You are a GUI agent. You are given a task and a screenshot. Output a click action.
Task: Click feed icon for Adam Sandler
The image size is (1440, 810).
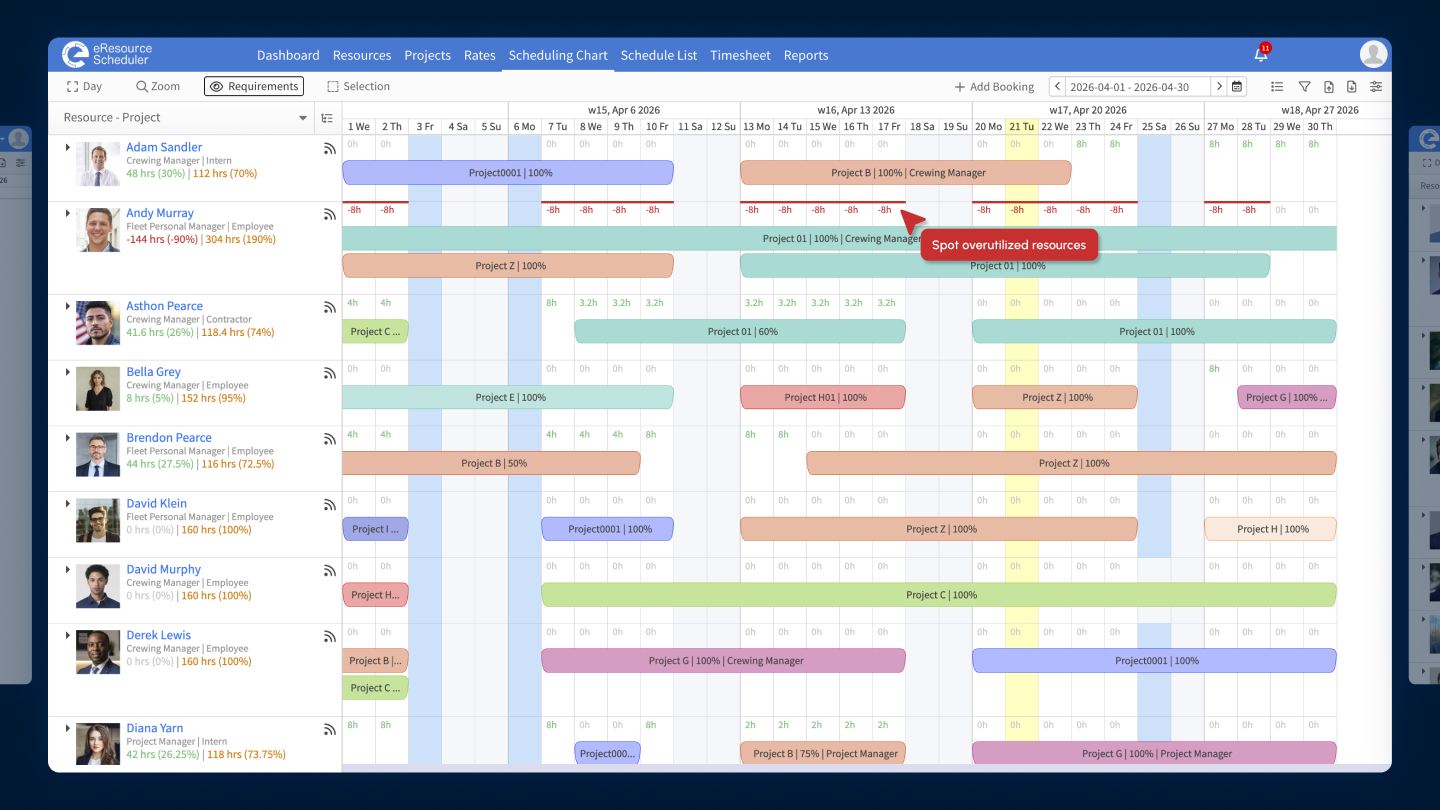coord(329,149)
